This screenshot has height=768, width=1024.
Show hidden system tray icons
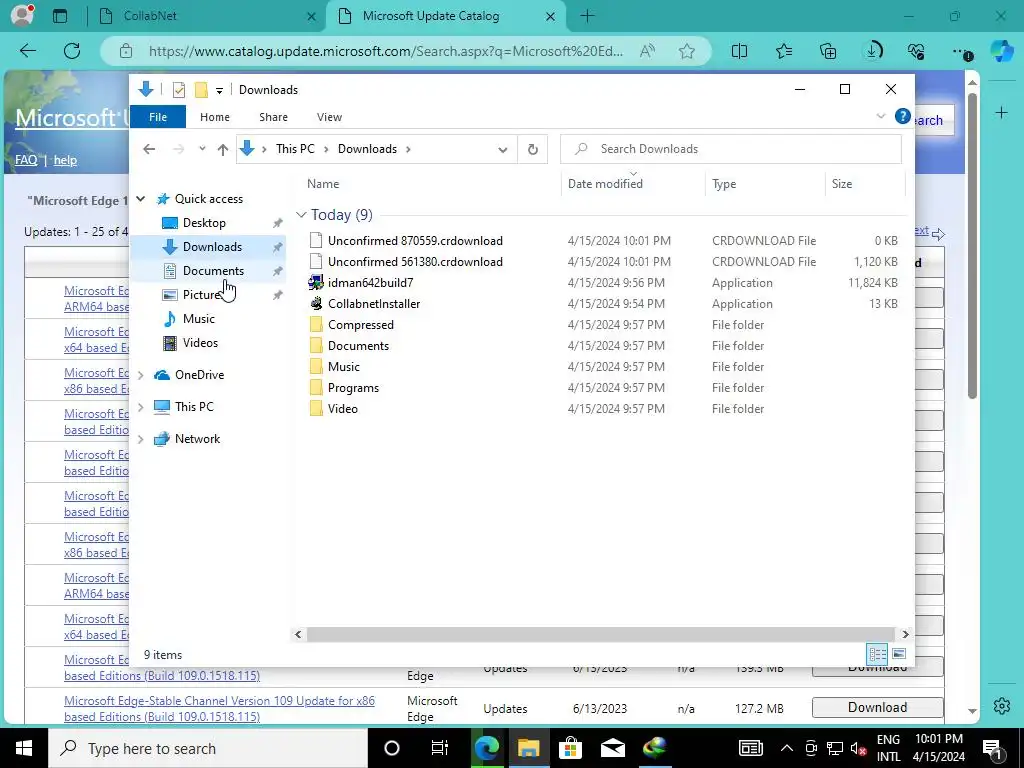coord(786,748)
